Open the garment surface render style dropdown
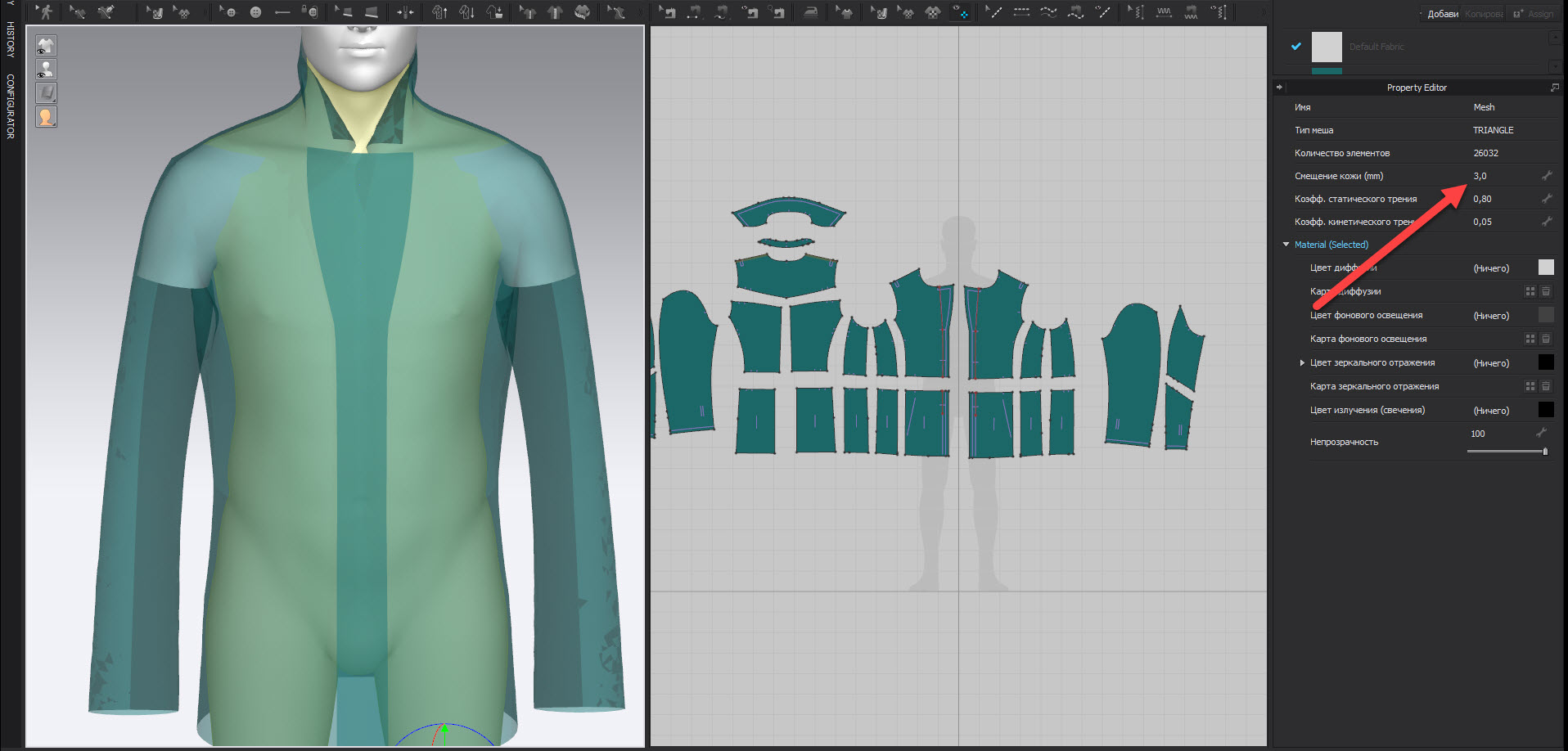 (46, 93)
